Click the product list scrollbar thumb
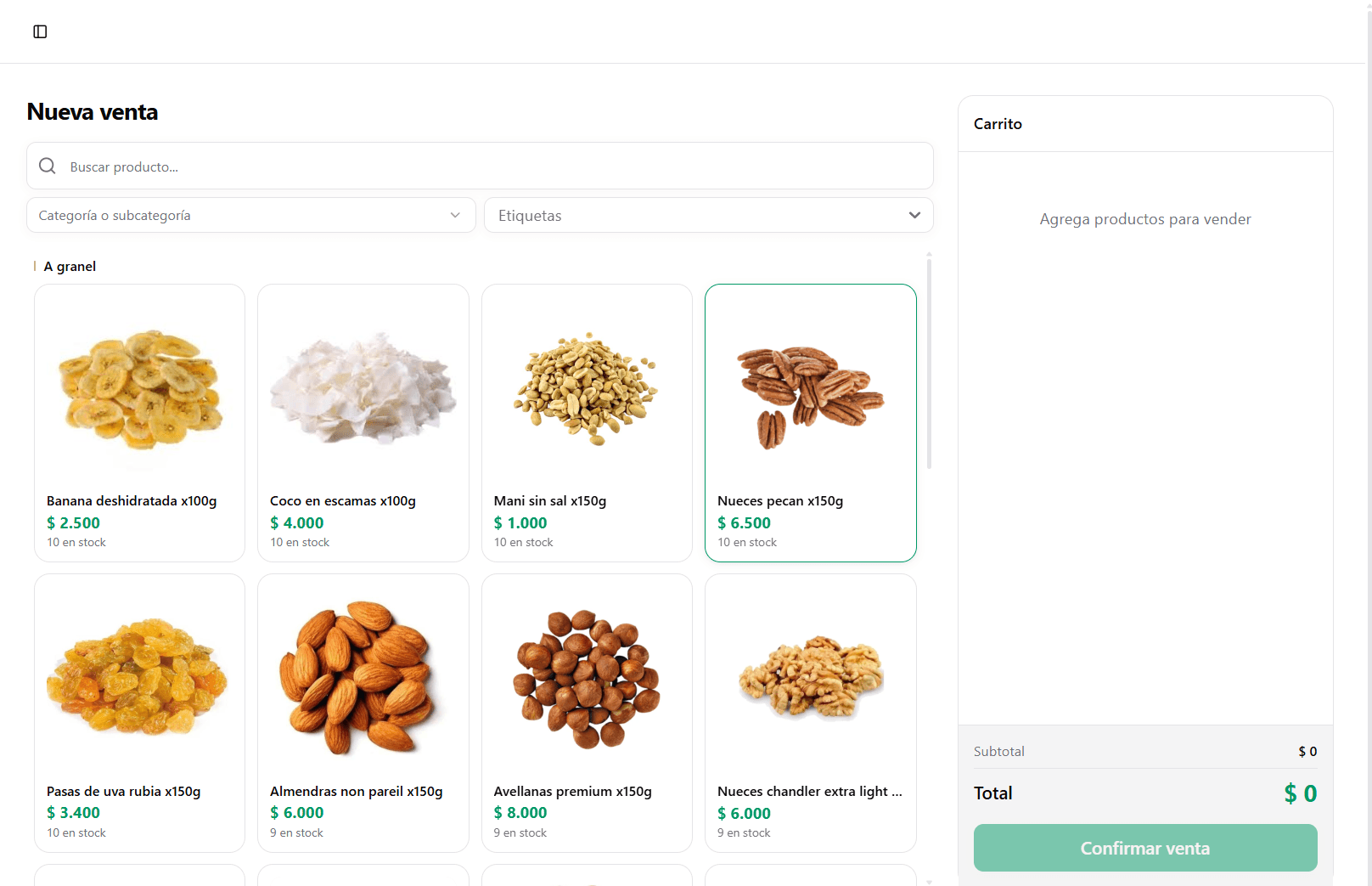The height and width of the screenshot is (886, 1372). coord(930,364)
